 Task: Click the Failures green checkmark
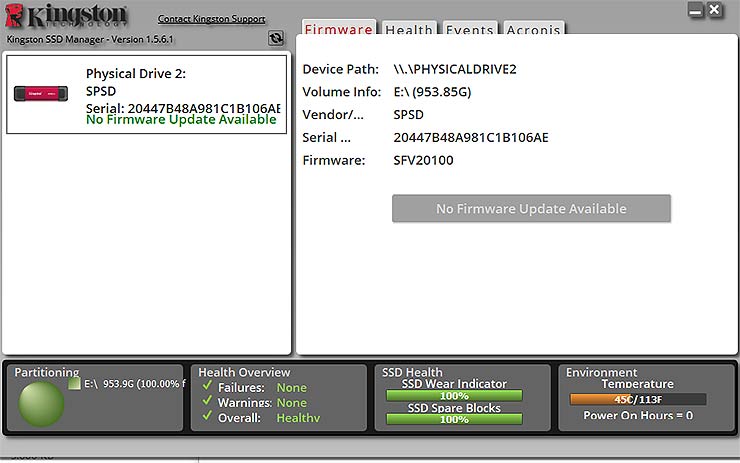(207, 386)
